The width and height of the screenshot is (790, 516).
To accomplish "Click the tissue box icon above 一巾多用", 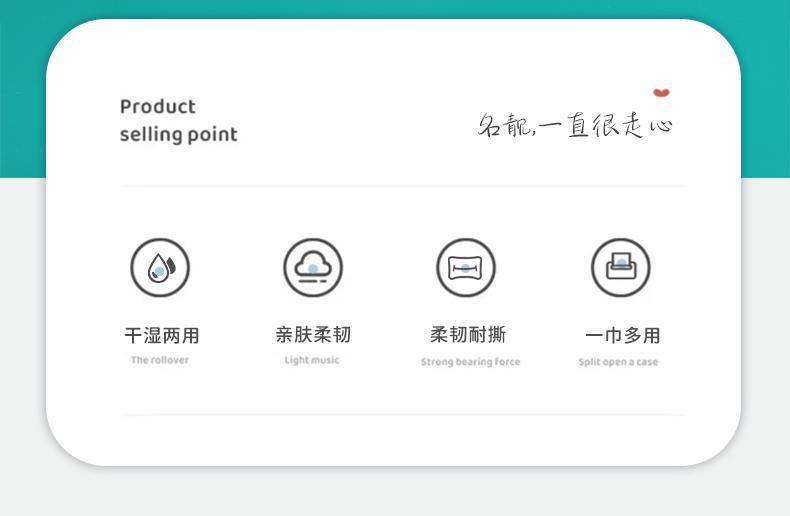I will coord(621,268).
